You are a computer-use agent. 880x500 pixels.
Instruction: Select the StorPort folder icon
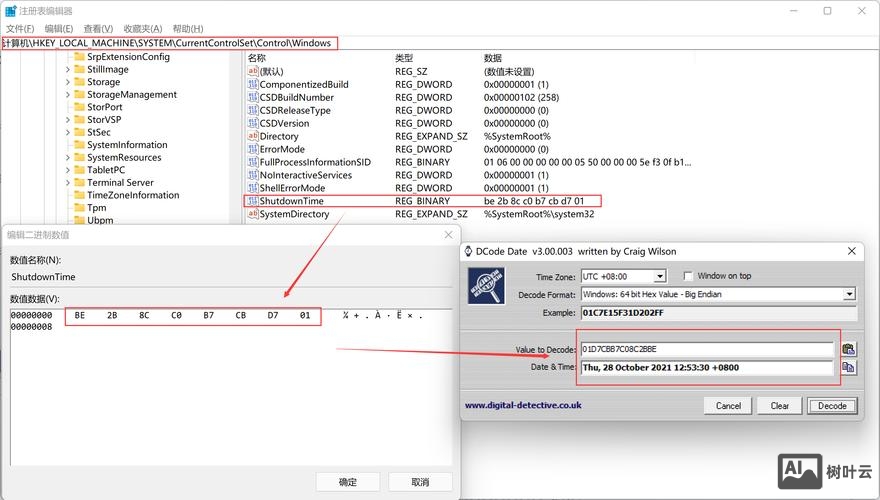coord(79,107)
